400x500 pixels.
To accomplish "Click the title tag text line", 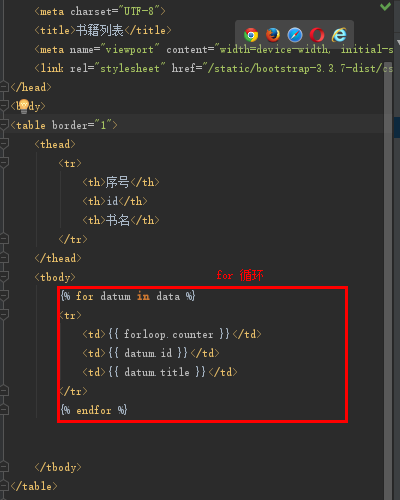I will click(x=103, y=30).
